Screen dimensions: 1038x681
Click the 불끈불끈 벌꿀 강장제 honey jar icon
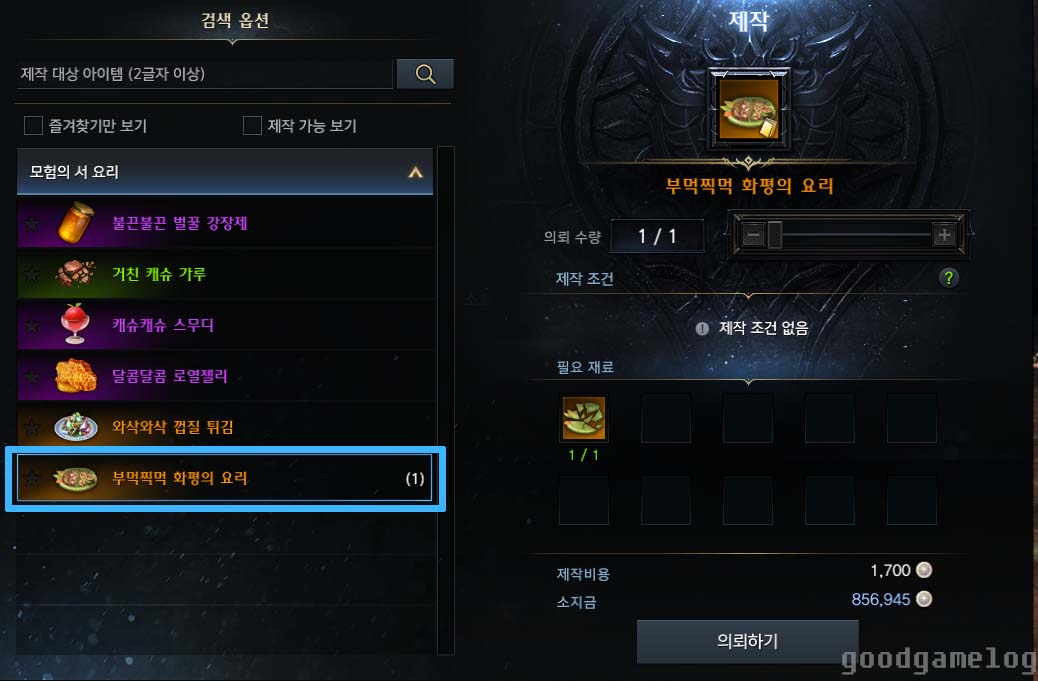(x=75, y=223)
